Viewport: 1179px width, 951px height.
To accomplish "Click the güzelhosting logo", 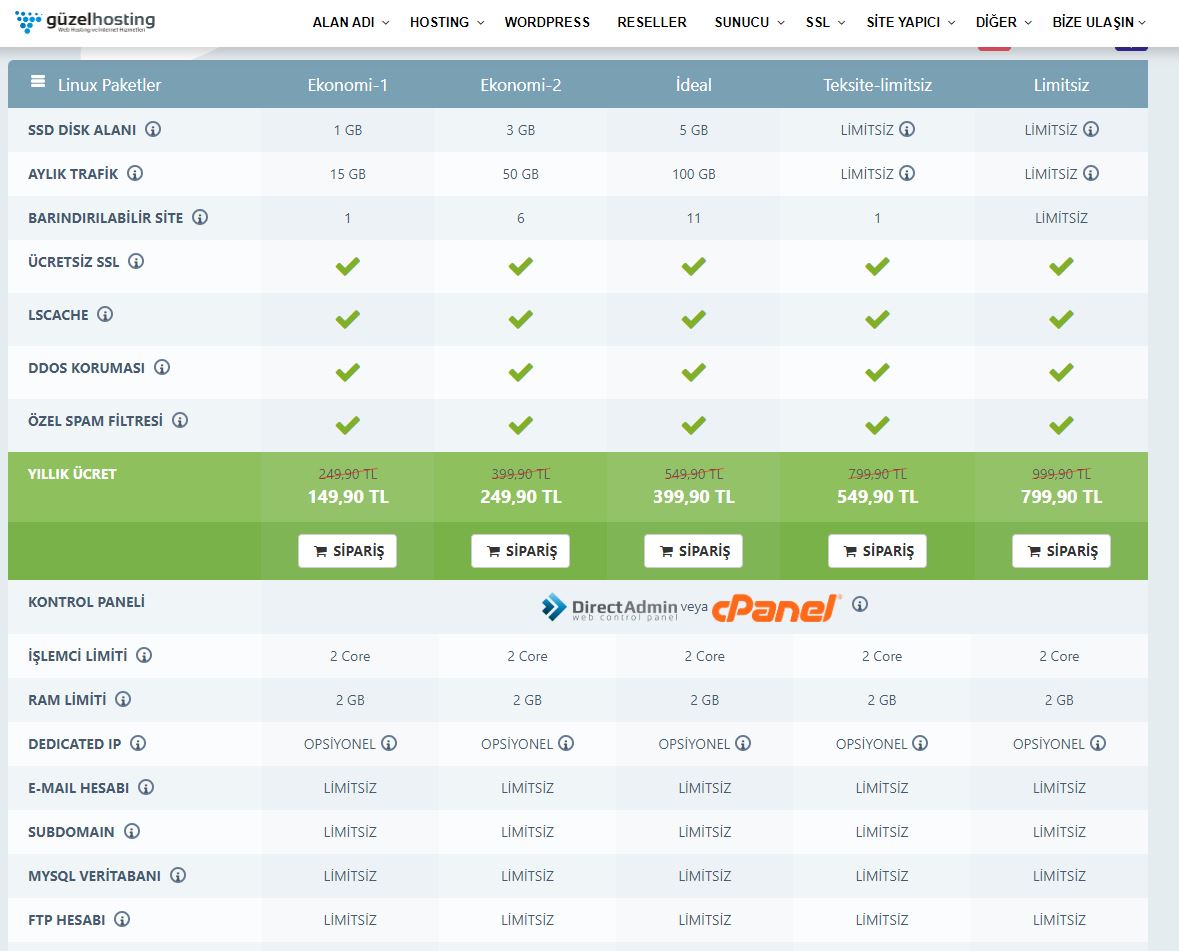I will coord(85,22).
